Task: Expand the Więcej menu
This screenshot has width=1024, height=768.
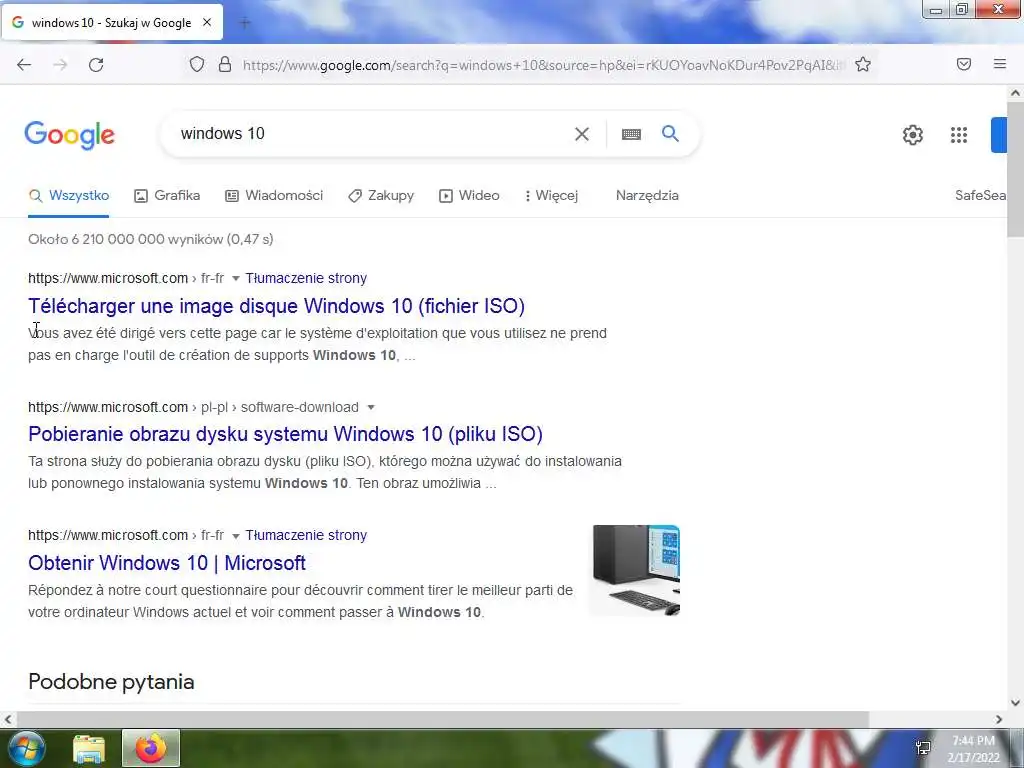Action: (551, 195)
